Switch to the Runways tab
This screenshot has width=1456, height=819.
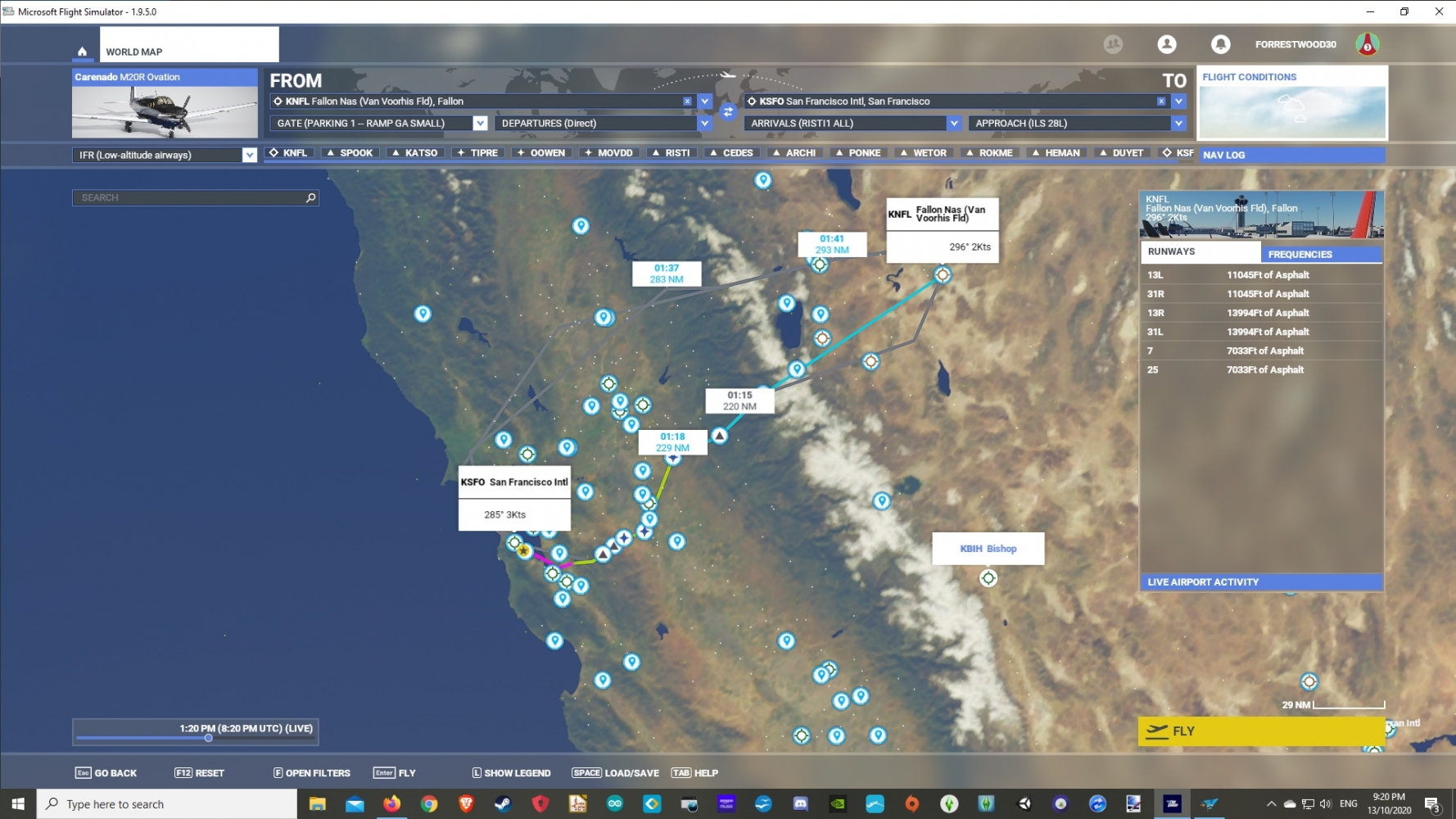[1201, 251]
